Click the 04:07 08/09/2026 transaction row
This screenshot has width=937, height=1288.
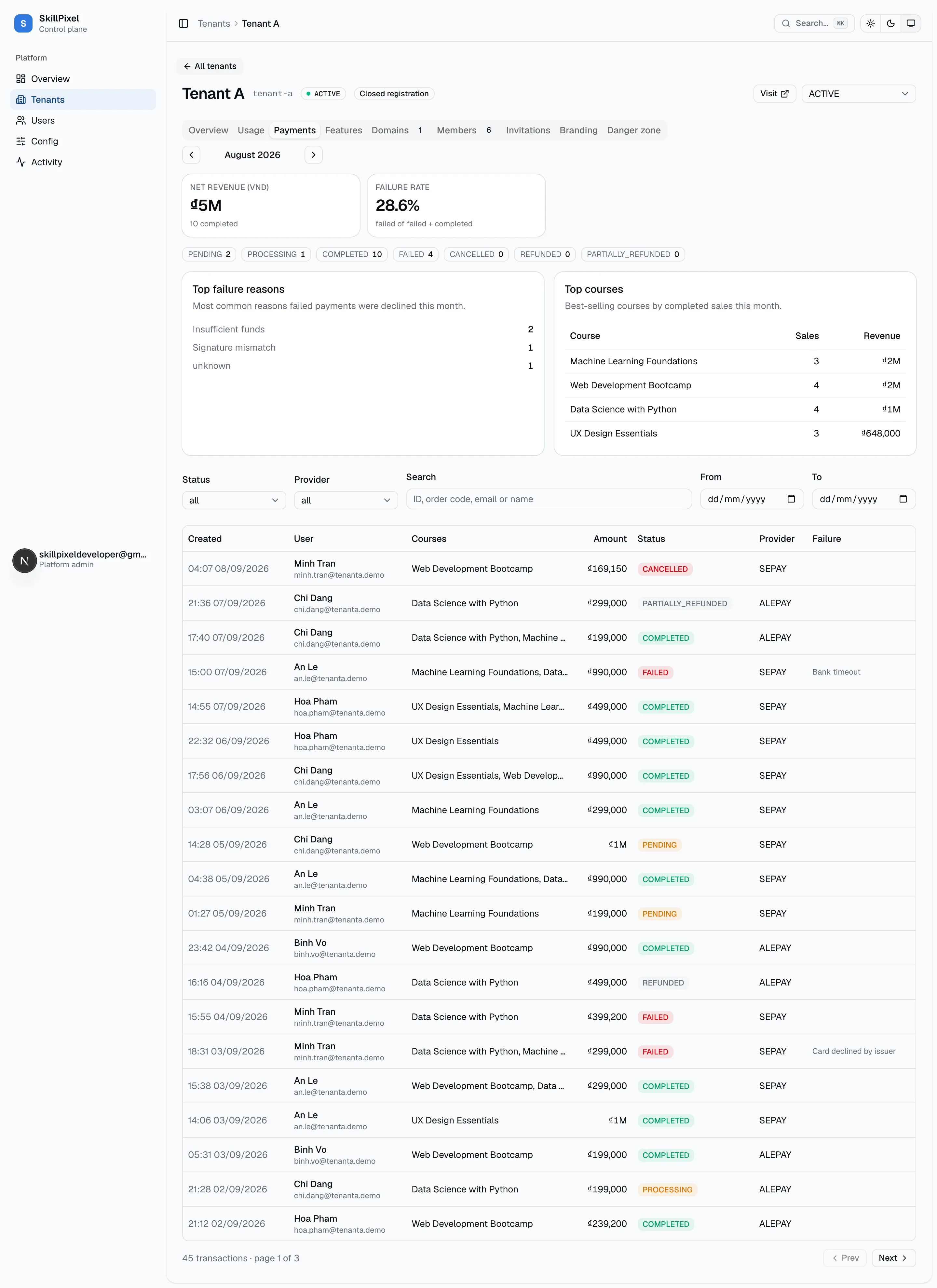click(548, 569)
